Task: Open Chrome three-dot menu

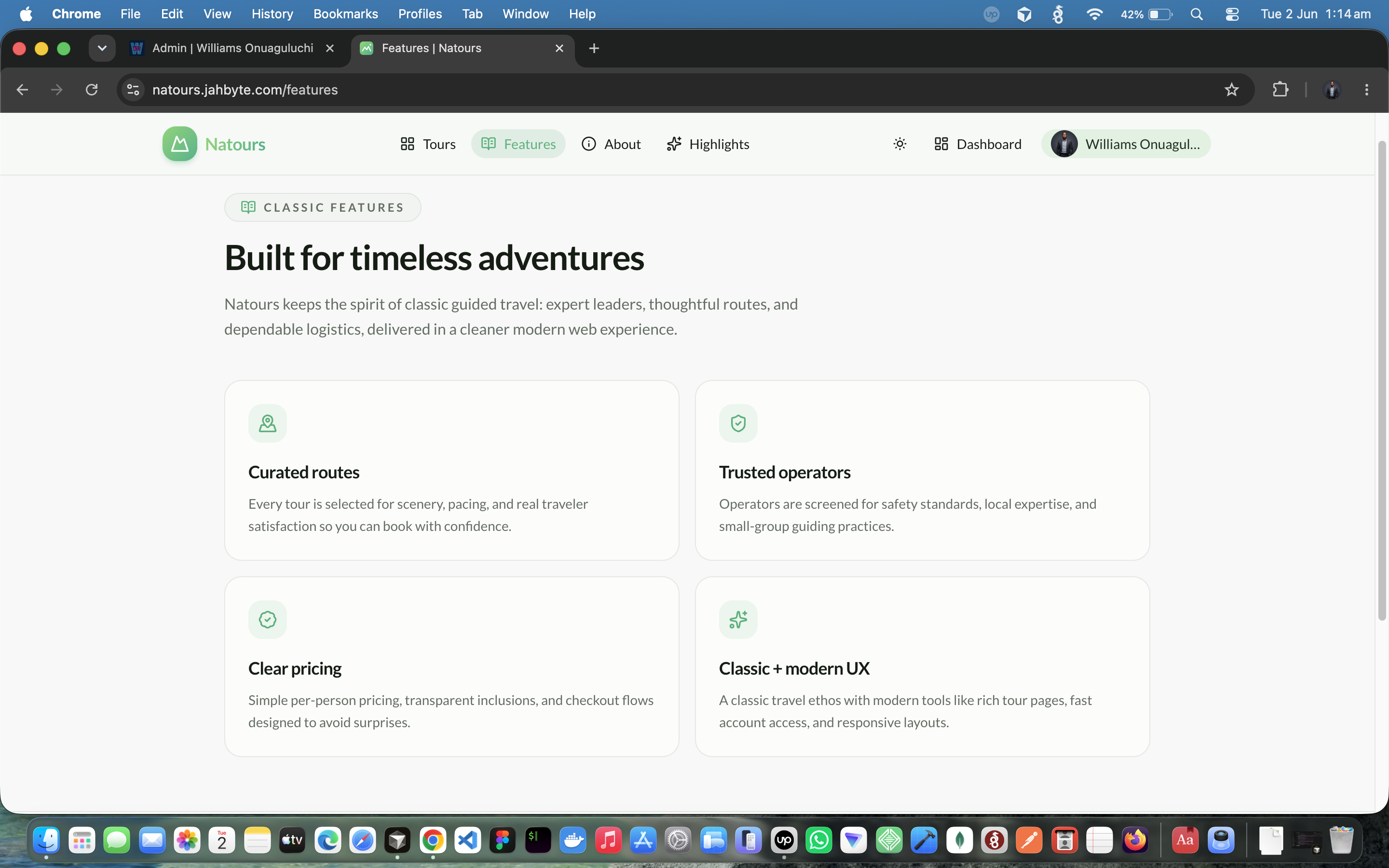Action: point(1367,90)
